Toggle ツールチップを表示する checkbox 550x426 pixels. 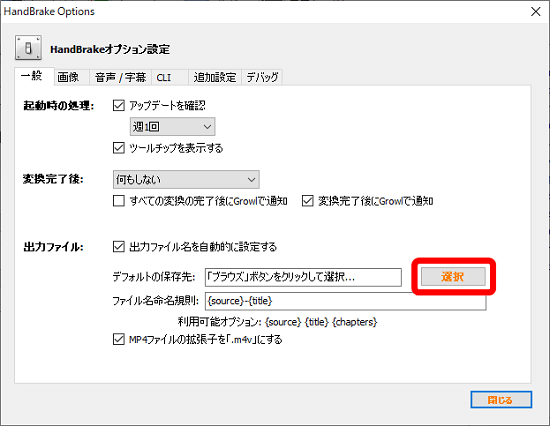pyautogui.click(x=119, y=148)
